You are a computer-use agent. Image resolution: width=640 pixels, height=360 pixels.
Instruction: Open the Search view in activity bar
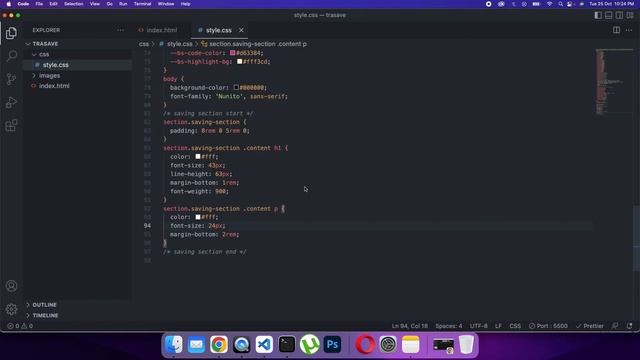point(11,56)
